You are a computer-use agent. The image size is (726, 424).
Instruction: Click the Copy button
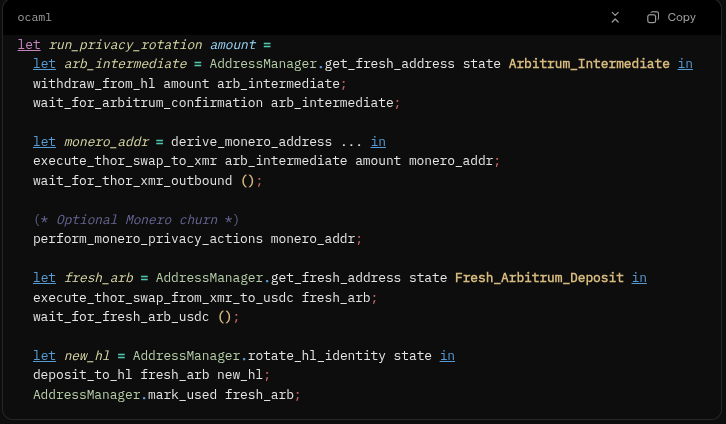671,18
